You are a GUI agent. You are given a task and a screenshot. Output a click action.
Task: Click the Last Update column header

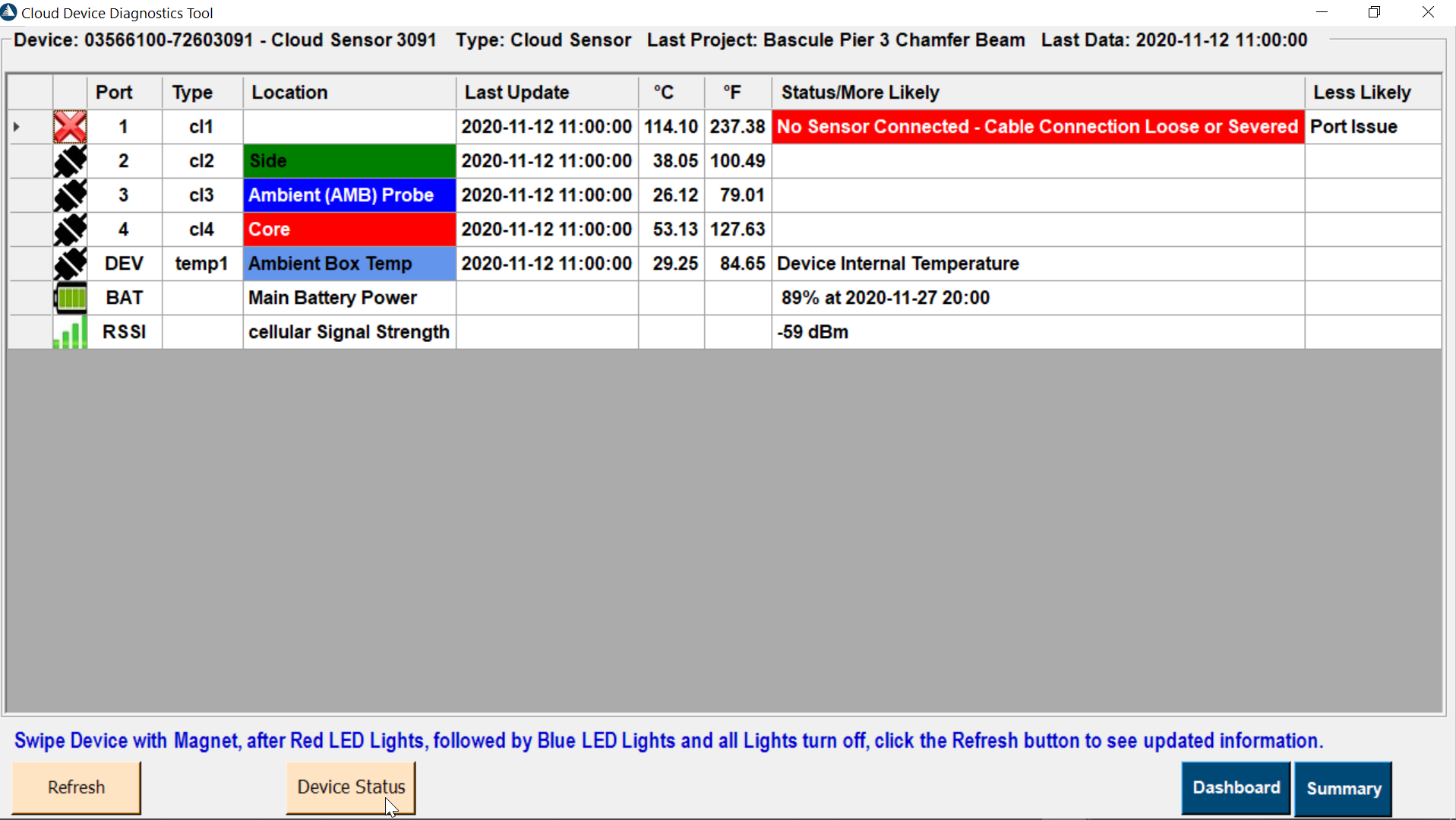pos(547,93)
